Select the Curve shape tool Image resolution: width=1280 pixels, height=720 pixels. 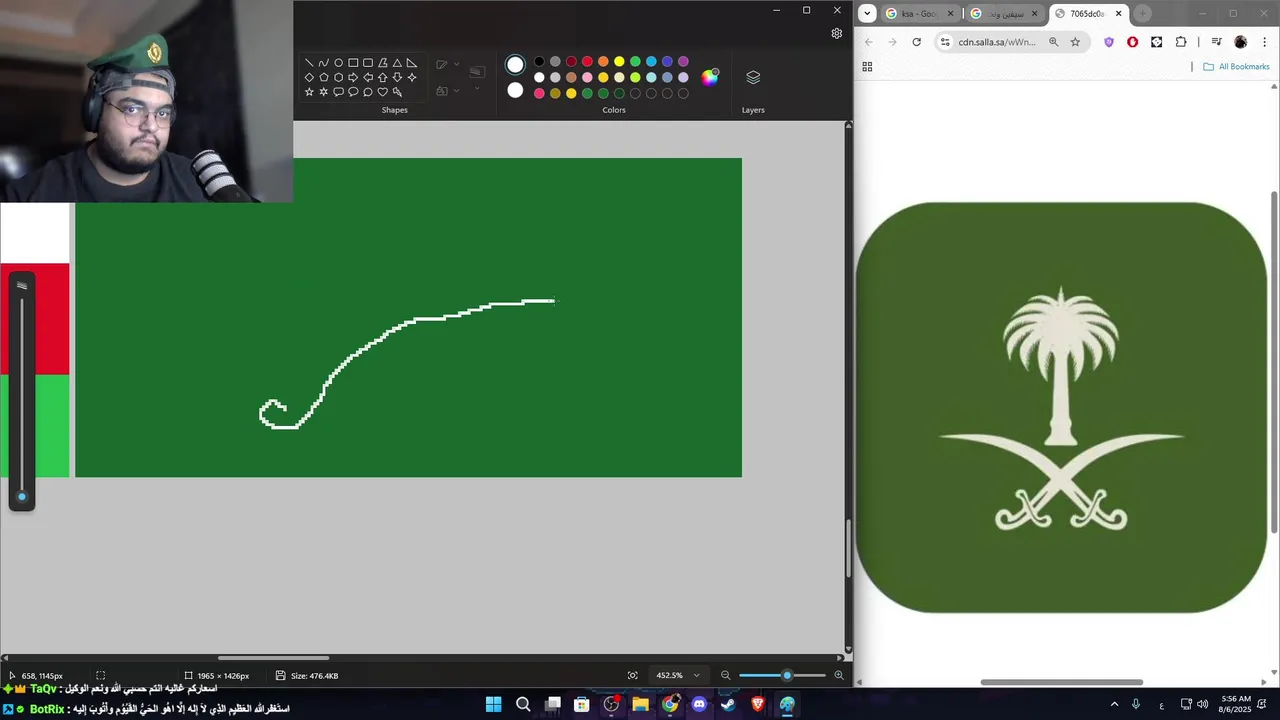[324, 62]
